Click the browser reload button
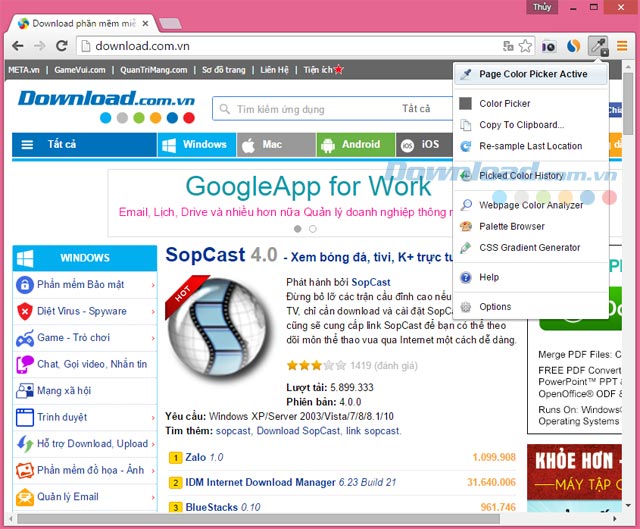This screenshot has width=640, height=529. (x=63, y=46)
